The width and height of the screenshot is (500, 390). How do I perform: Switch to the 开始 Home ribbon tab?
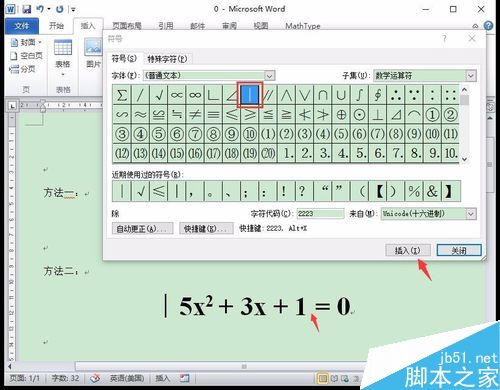tap(56, 26)
